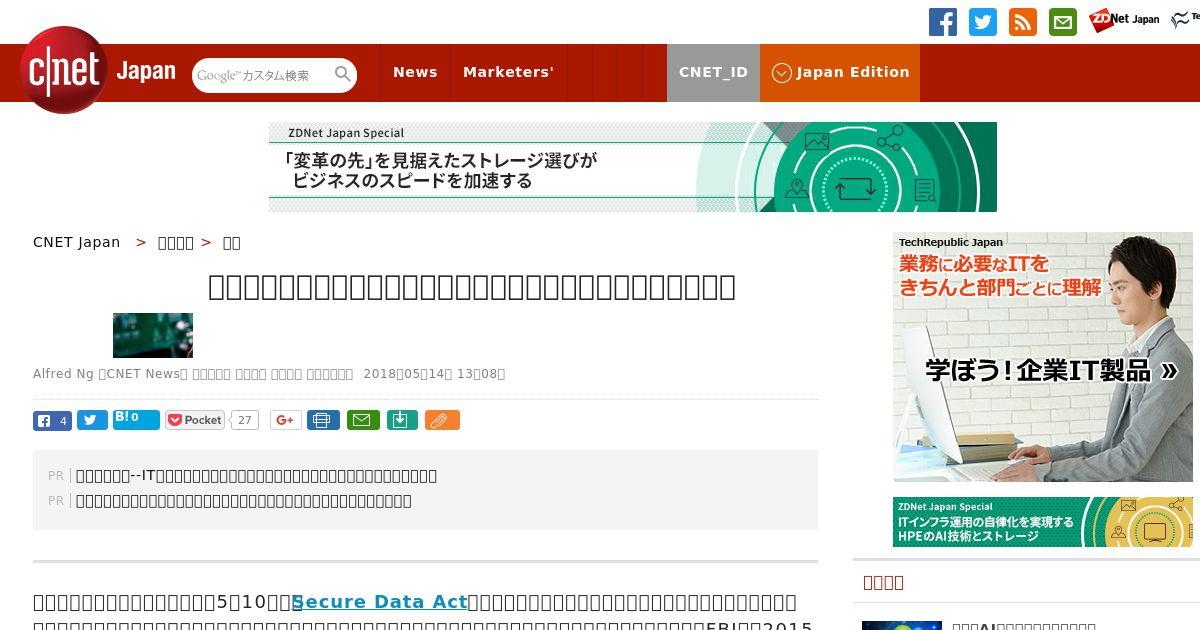Expand the Japan Edition dropdown
The height and width of the screenshot is (630, 1200).
click(x=840, y=72)
